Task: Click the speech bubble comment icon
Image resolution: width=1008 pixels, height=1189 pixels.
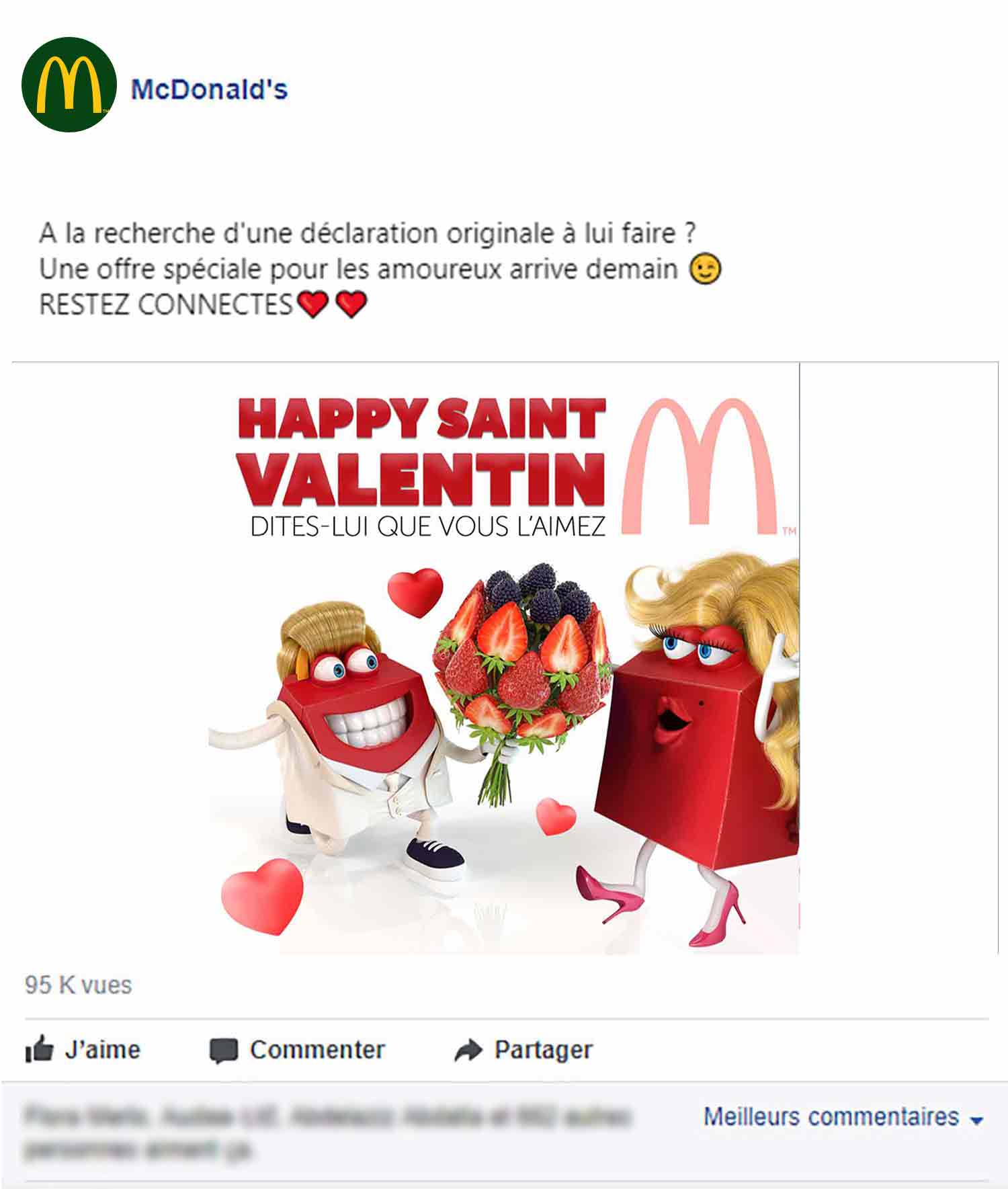Action: click(x=224, y=1051)
